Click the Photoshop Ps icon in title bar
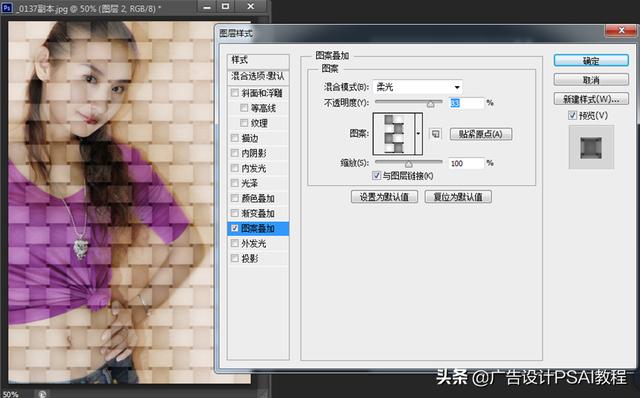The image size is (640, 398). (7, 7)
